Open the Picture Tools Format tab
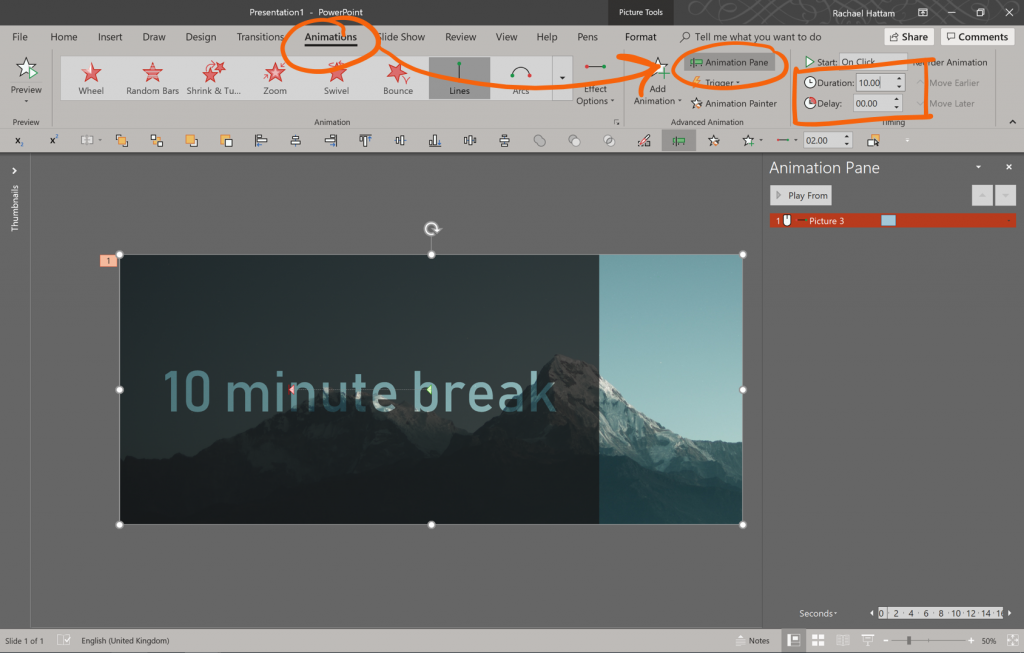The image size is (1024, 653). pyautogui.click(x=639, y=36)
